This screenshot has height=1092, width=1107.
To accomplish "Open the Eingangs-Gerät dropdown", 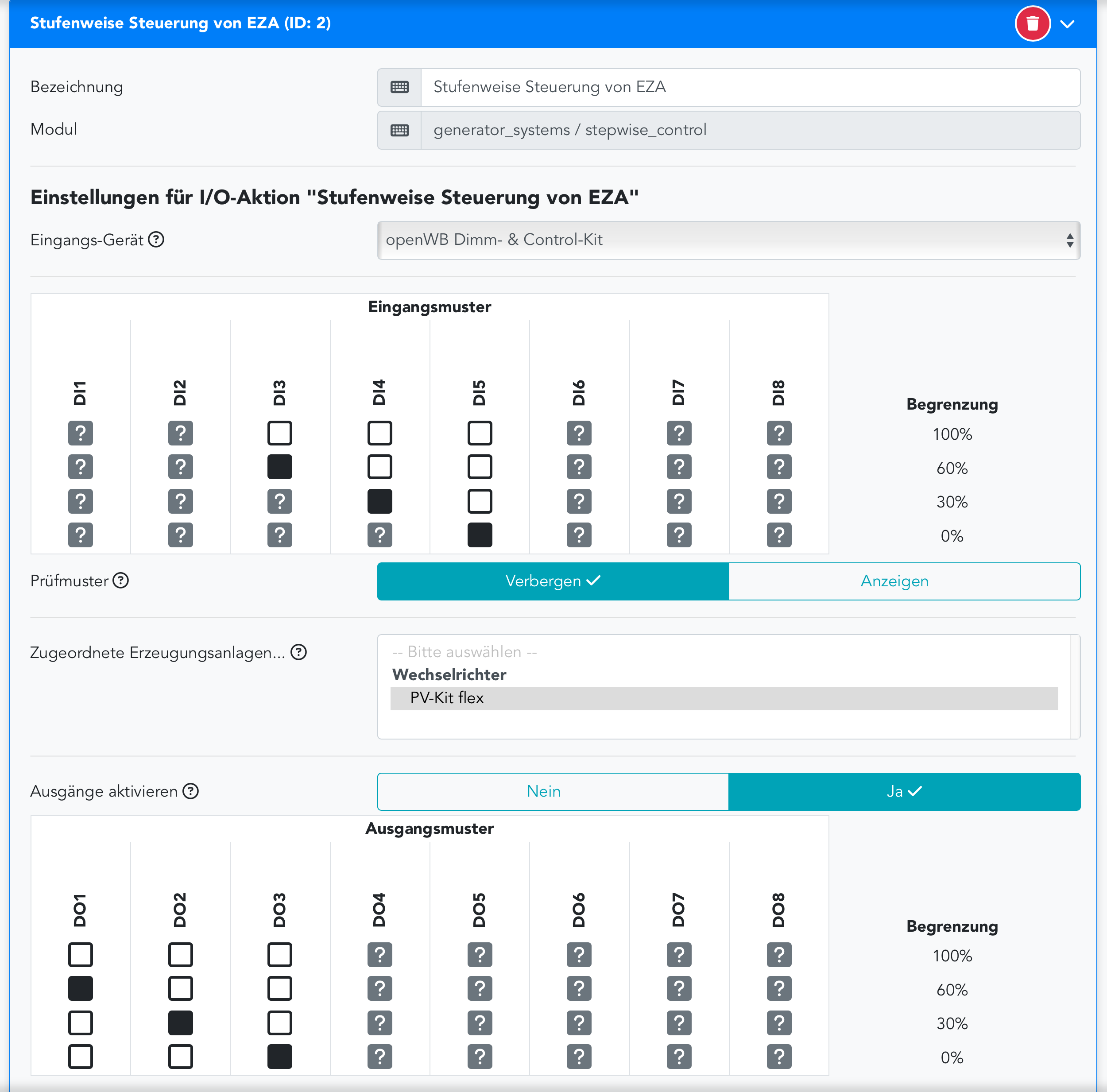I will click(728, 240).
